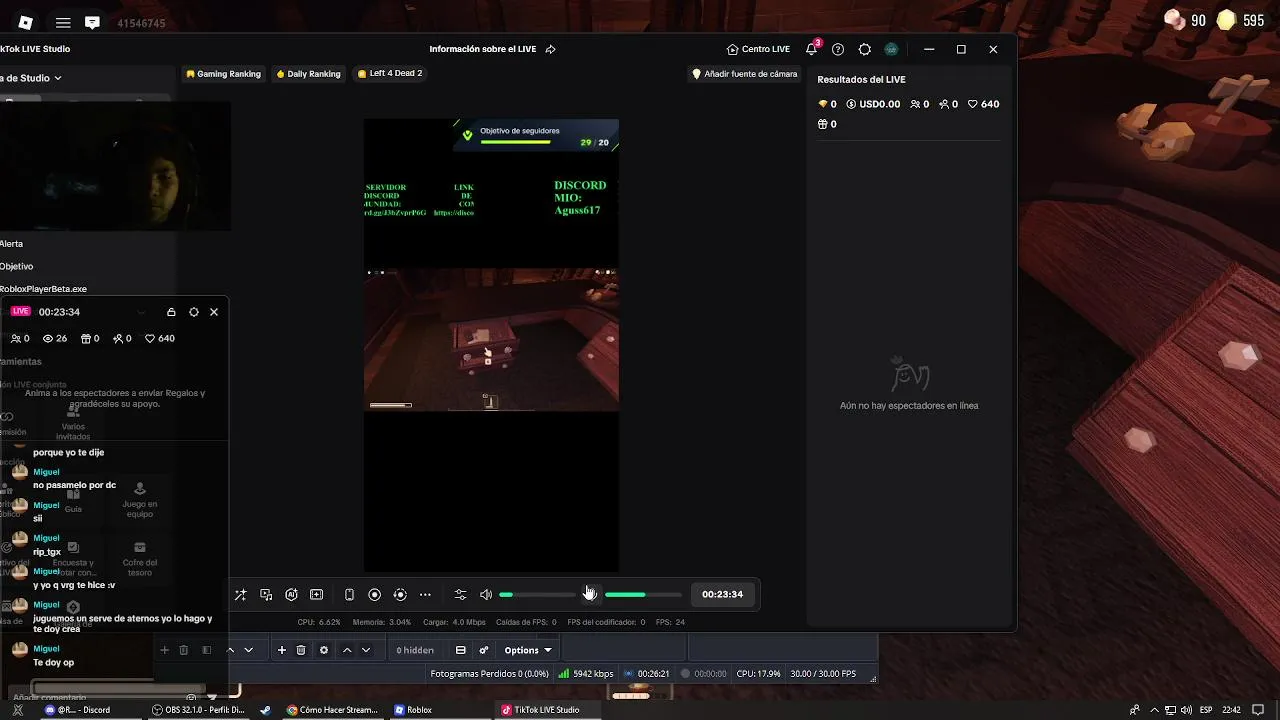Adjust the speaker volume slider

point(538,594)
